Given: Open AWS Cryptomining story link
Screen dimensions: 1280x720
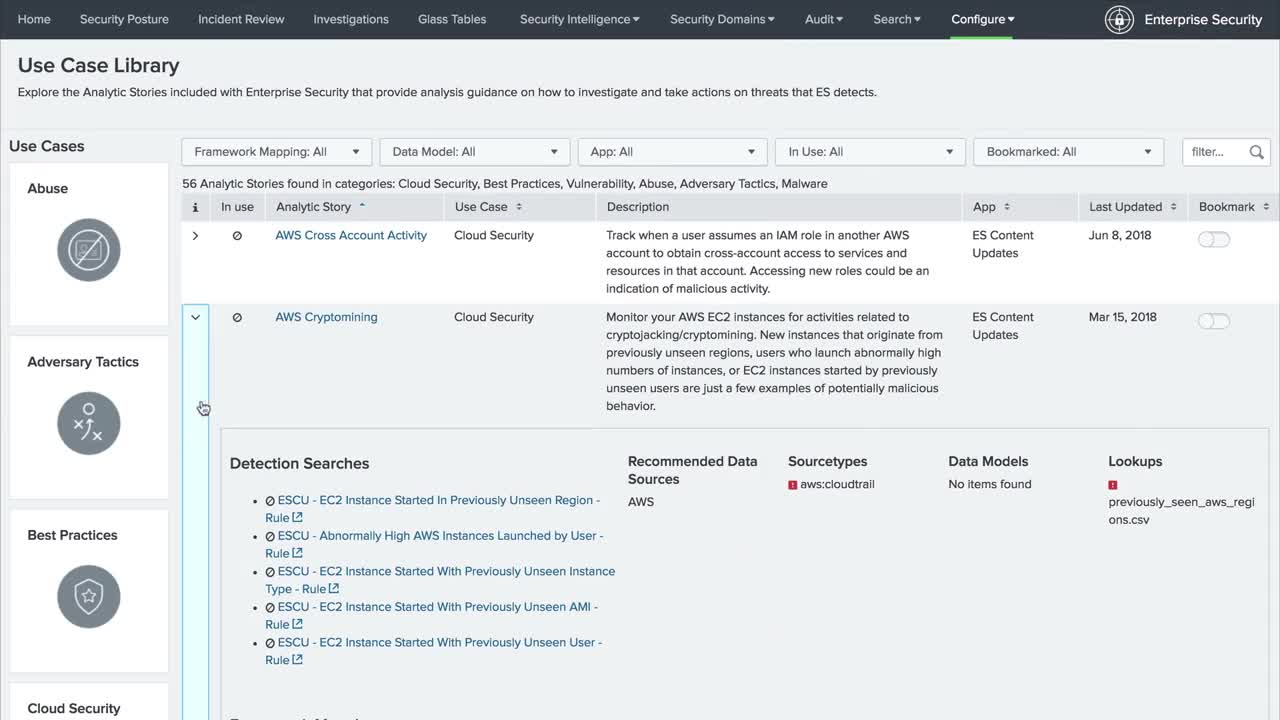Looking at the screenshot, I should (326, 318).
